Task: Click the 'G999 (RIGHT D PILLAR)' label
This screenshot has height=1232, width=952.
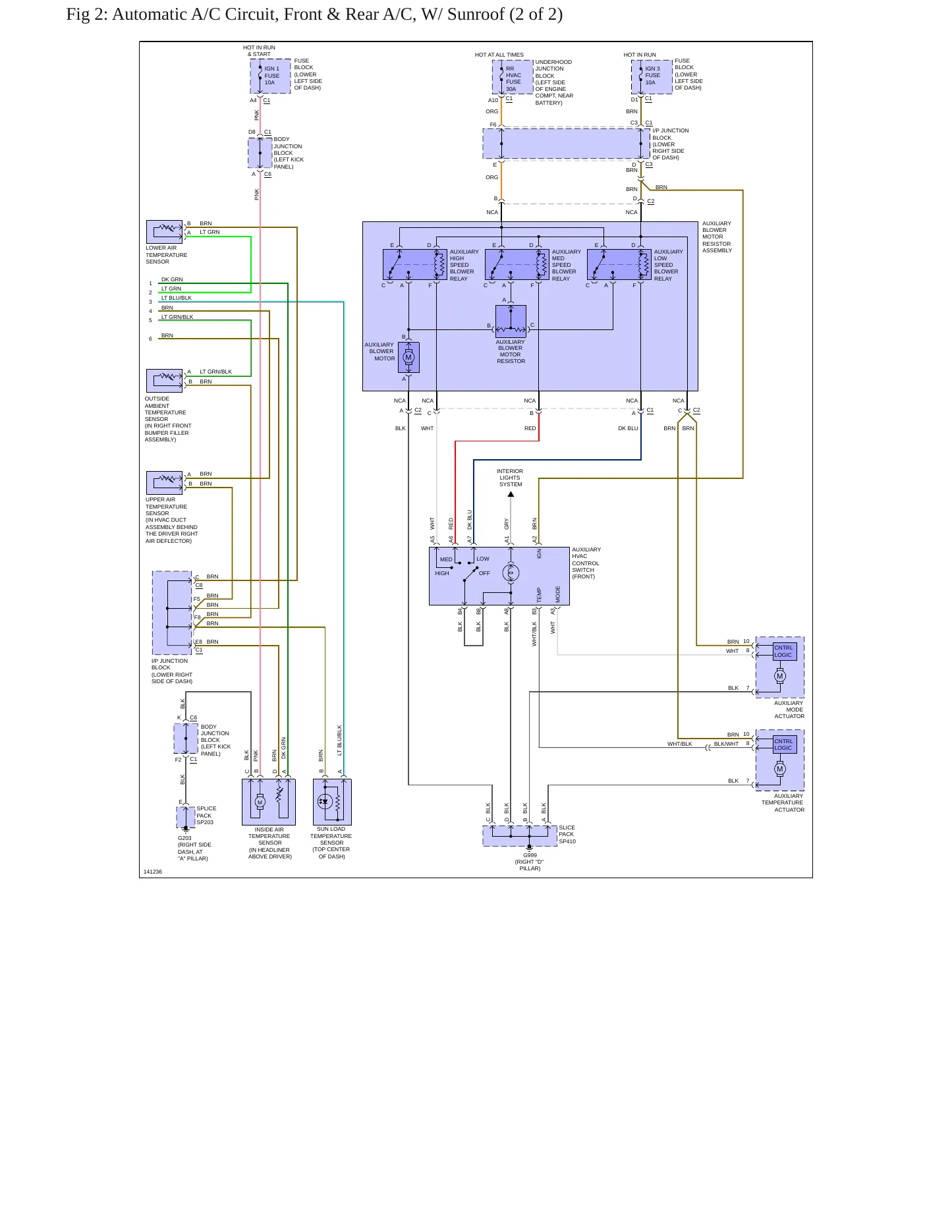Action: tap(530, 862)
